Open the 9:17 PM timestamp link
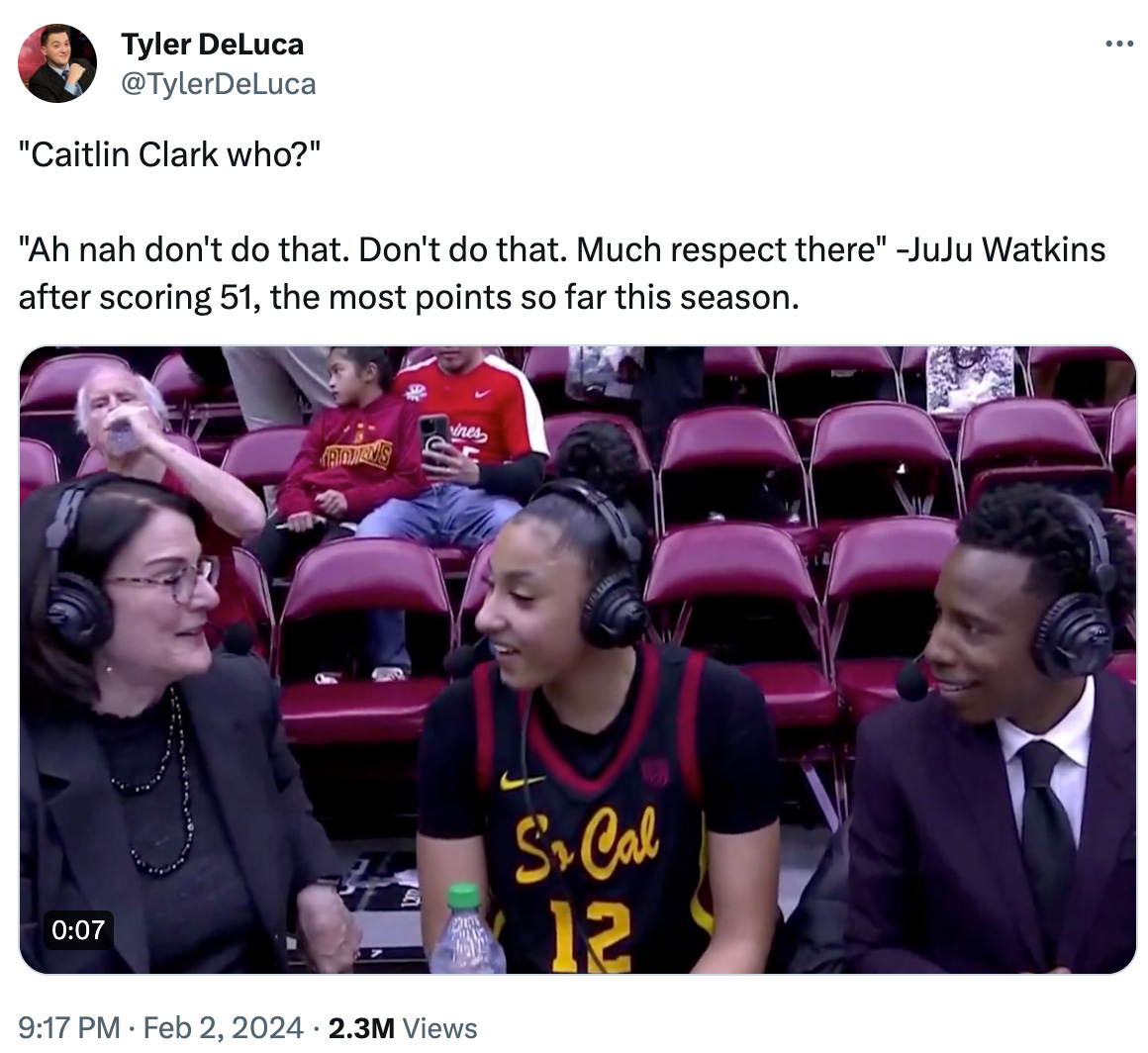Screen dimensions: 1148x1053 pos(69,1027)
